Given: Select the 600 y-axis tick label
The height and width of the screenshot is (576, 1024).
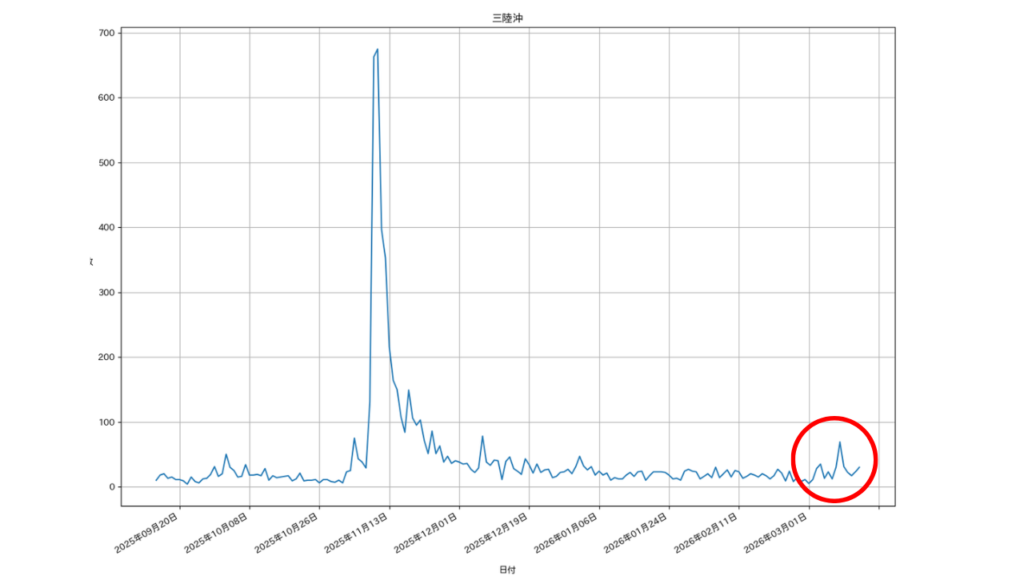Looking at the screenshot, I should pos(106,98).
